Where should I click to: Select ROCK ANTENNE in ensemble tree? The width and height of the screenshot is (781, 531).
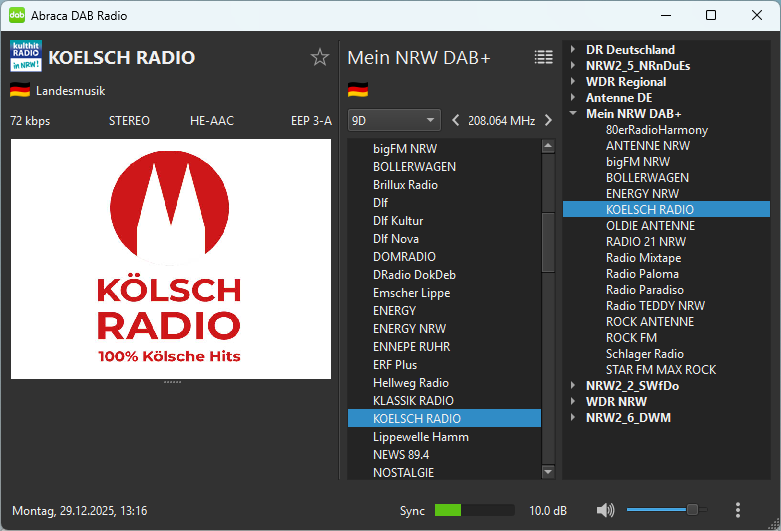649,322
